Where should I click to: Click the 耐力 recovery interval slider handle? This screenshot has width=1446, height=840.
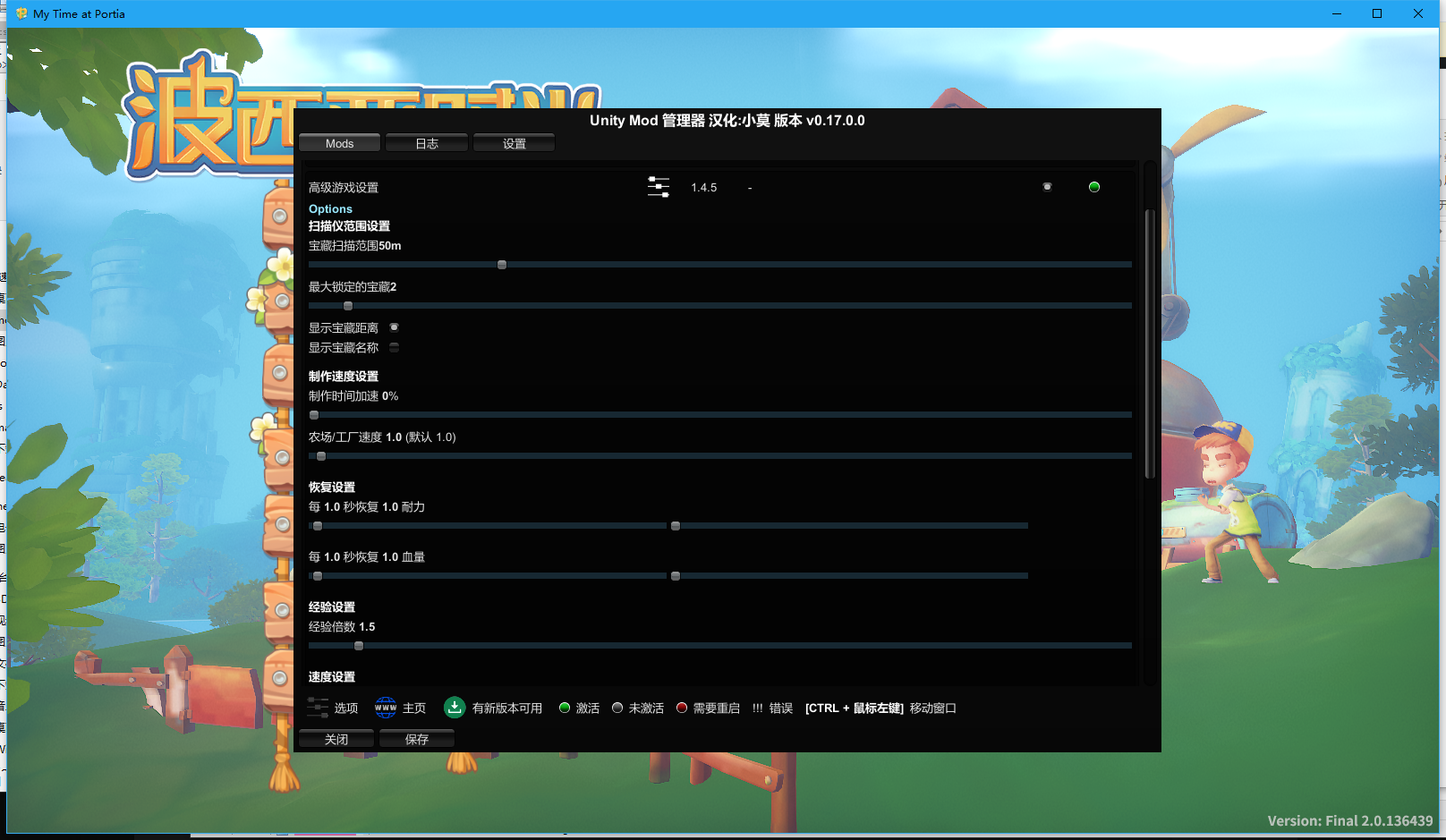click(318, 526)
